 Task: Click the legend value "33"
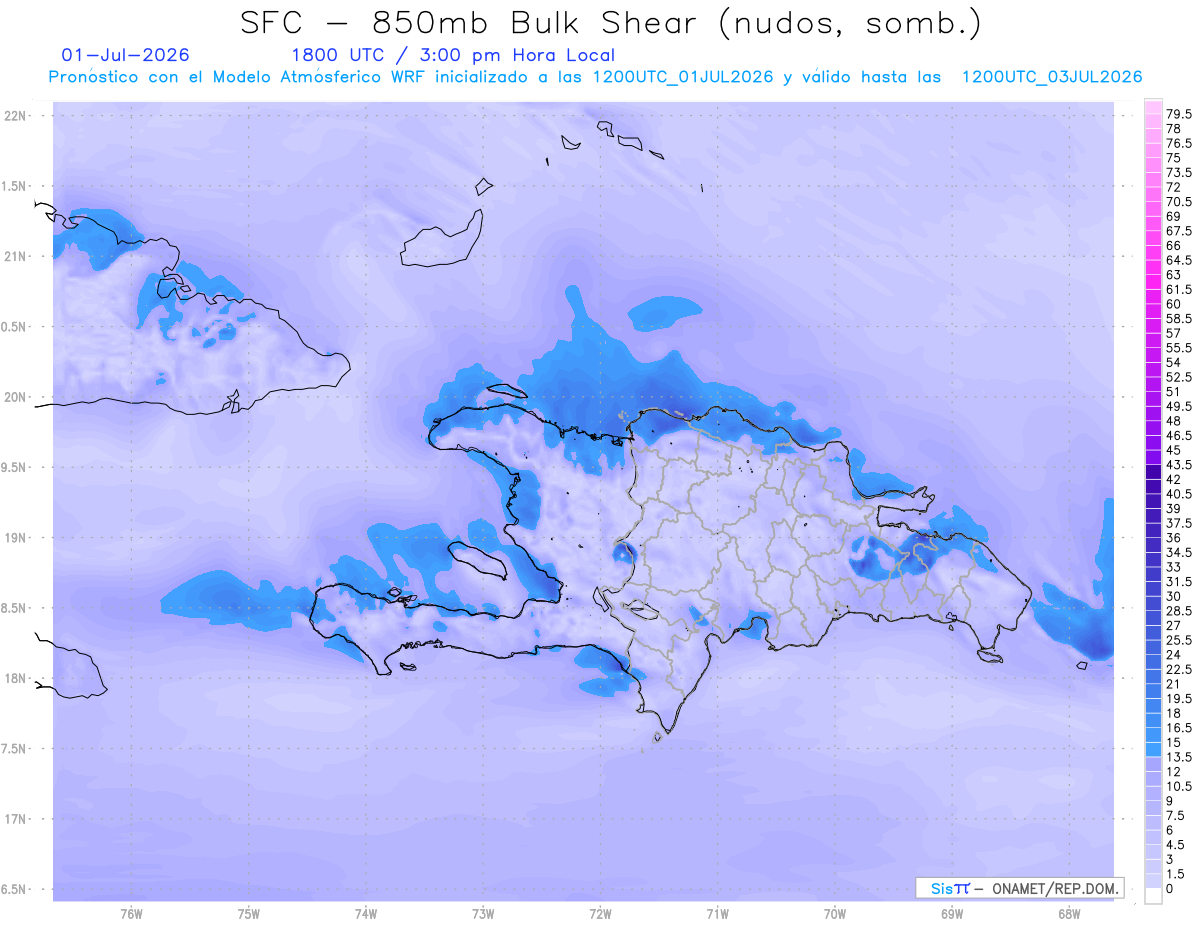click(1173, 566)
